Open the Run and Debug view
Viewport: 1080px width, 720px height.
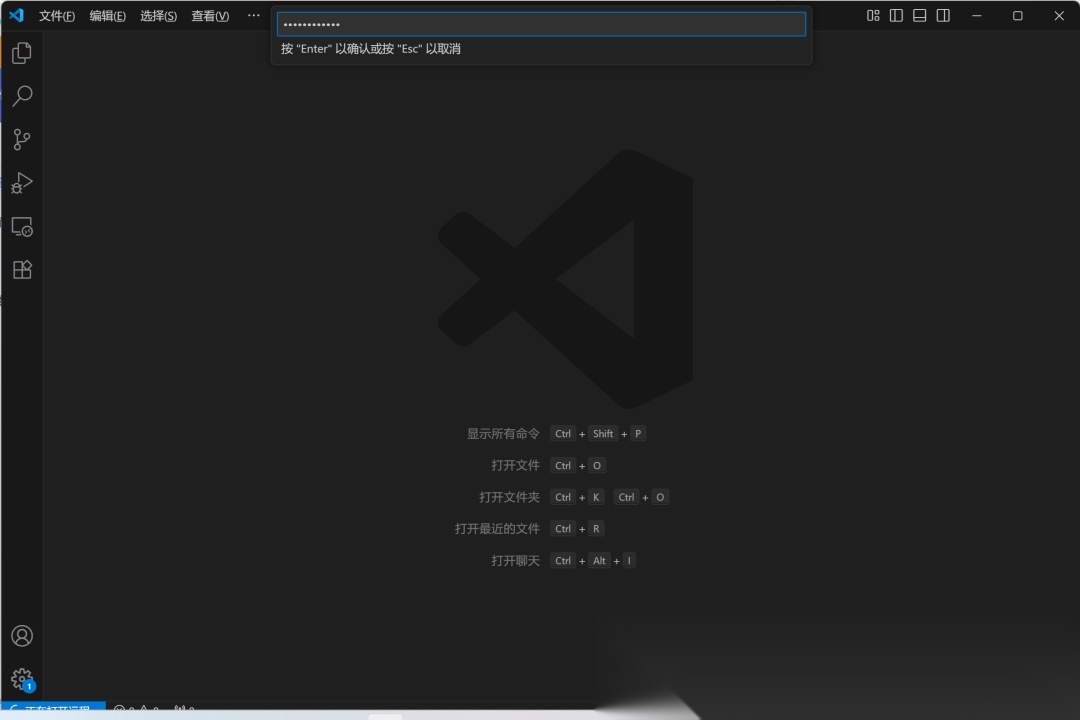click(22, 183)
